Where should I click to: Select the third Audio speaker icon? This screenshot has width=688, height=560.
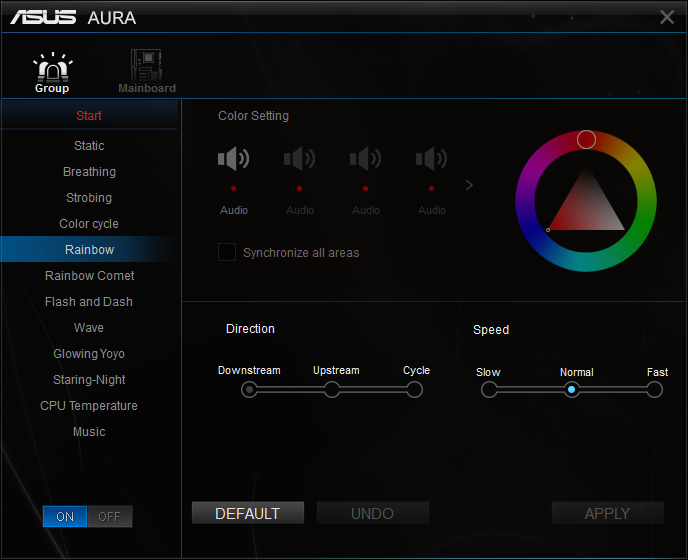366,158
